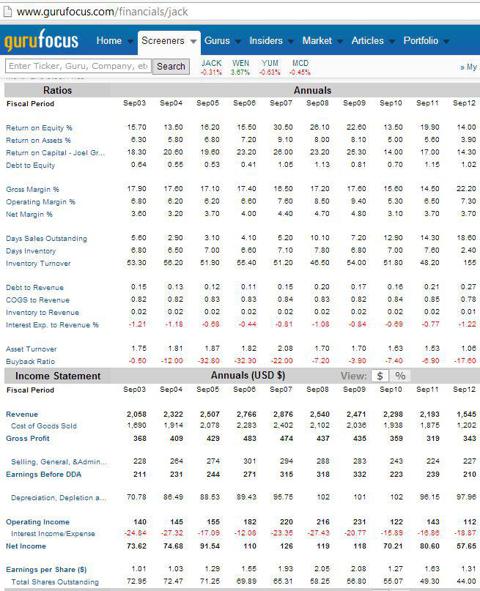The width and height of the screenshot is (480, 591).
Task: Select Sep05 Buyback Ratio value -32.80
Action: coord(209,361)
